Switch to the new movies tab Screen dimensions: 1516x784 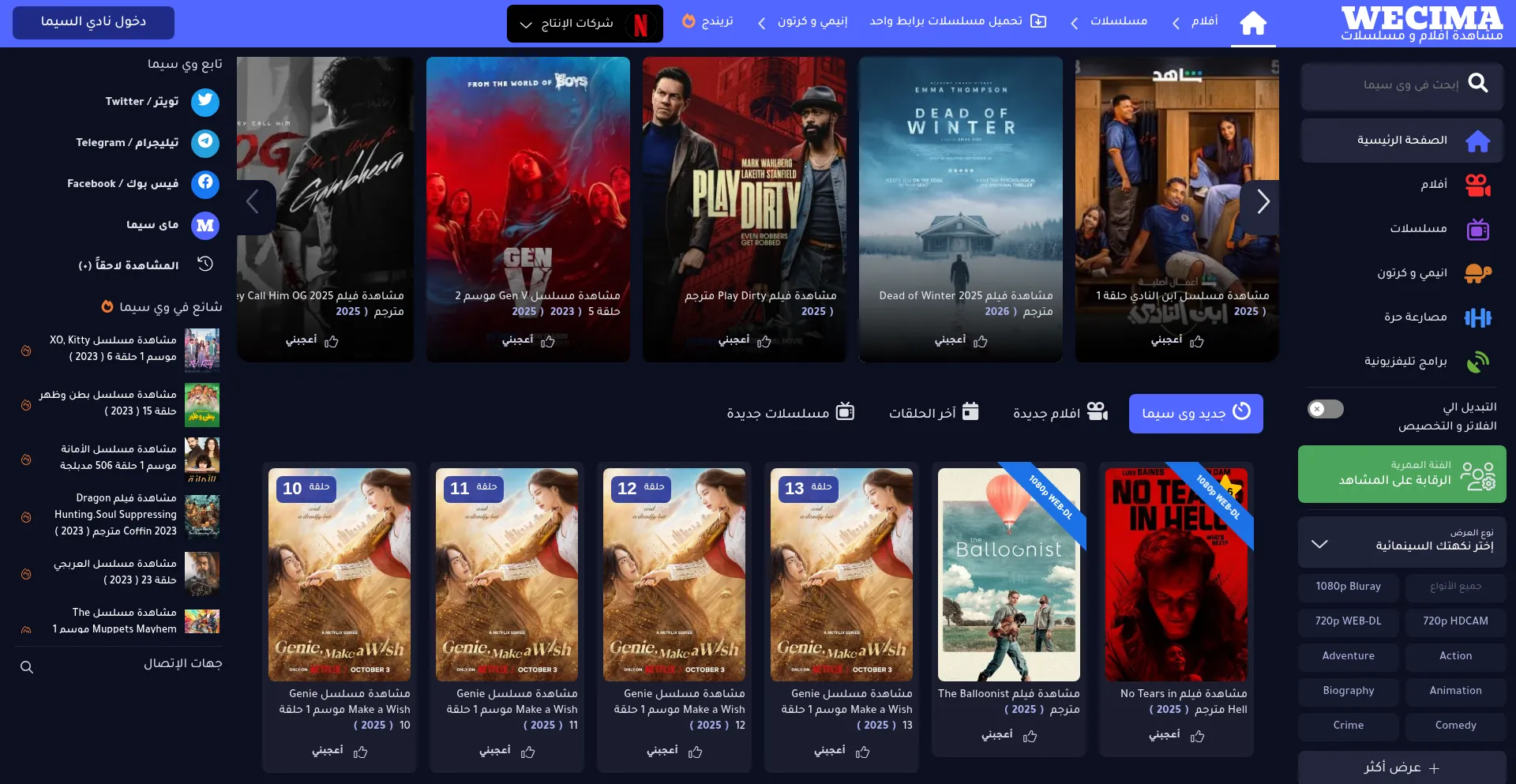pyautogui.click(x=1060, y=413)
